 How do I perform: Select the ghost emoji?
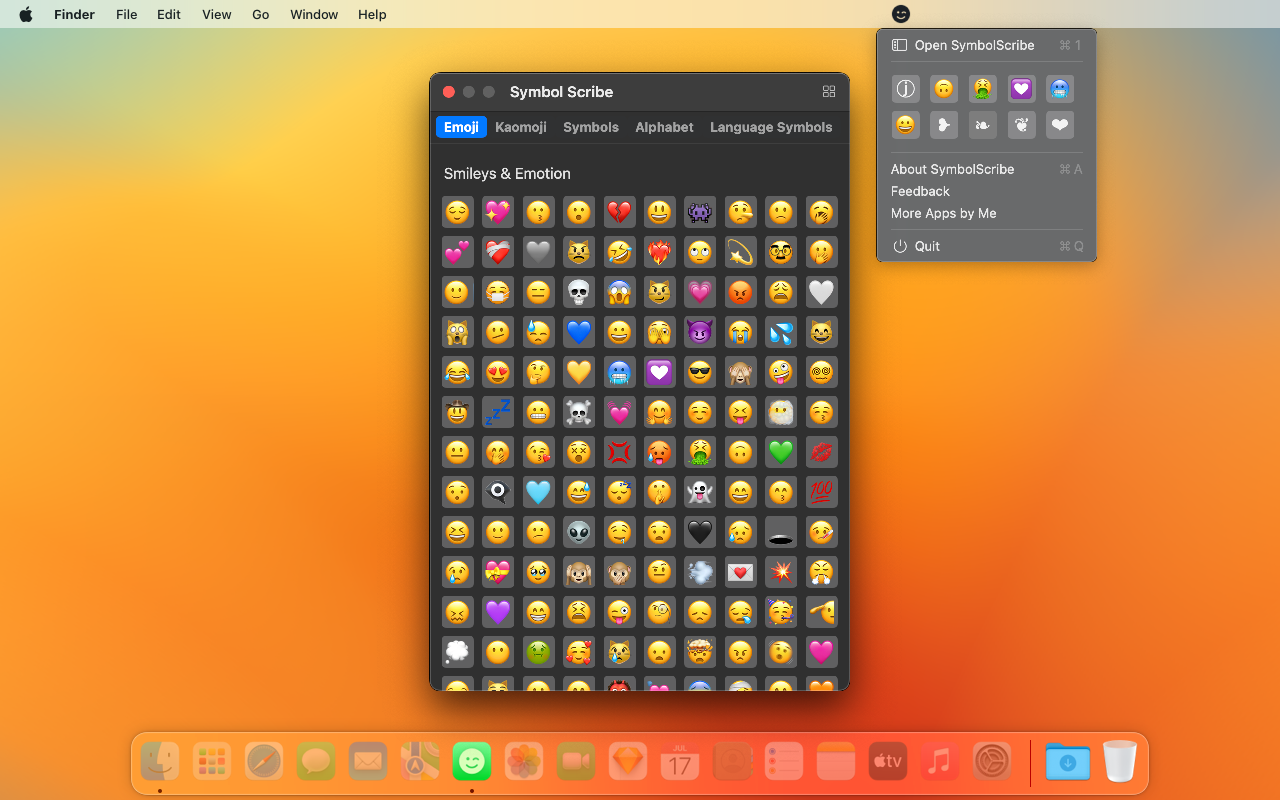(700, 492)
